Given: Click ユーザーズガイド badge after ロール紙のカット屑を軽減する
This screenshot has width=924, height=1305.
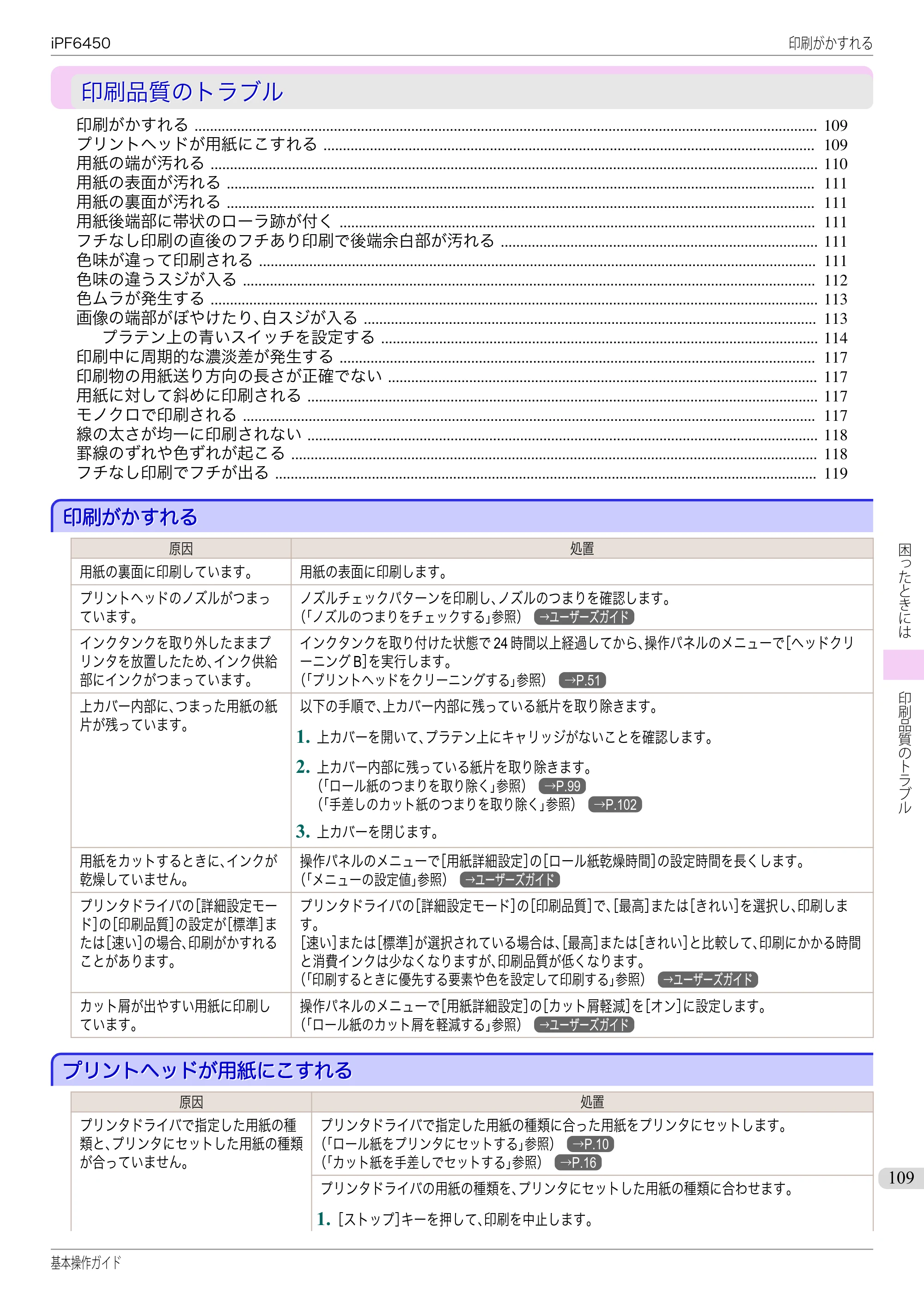Looking at the screenshot, I should tap(584, 1025).
